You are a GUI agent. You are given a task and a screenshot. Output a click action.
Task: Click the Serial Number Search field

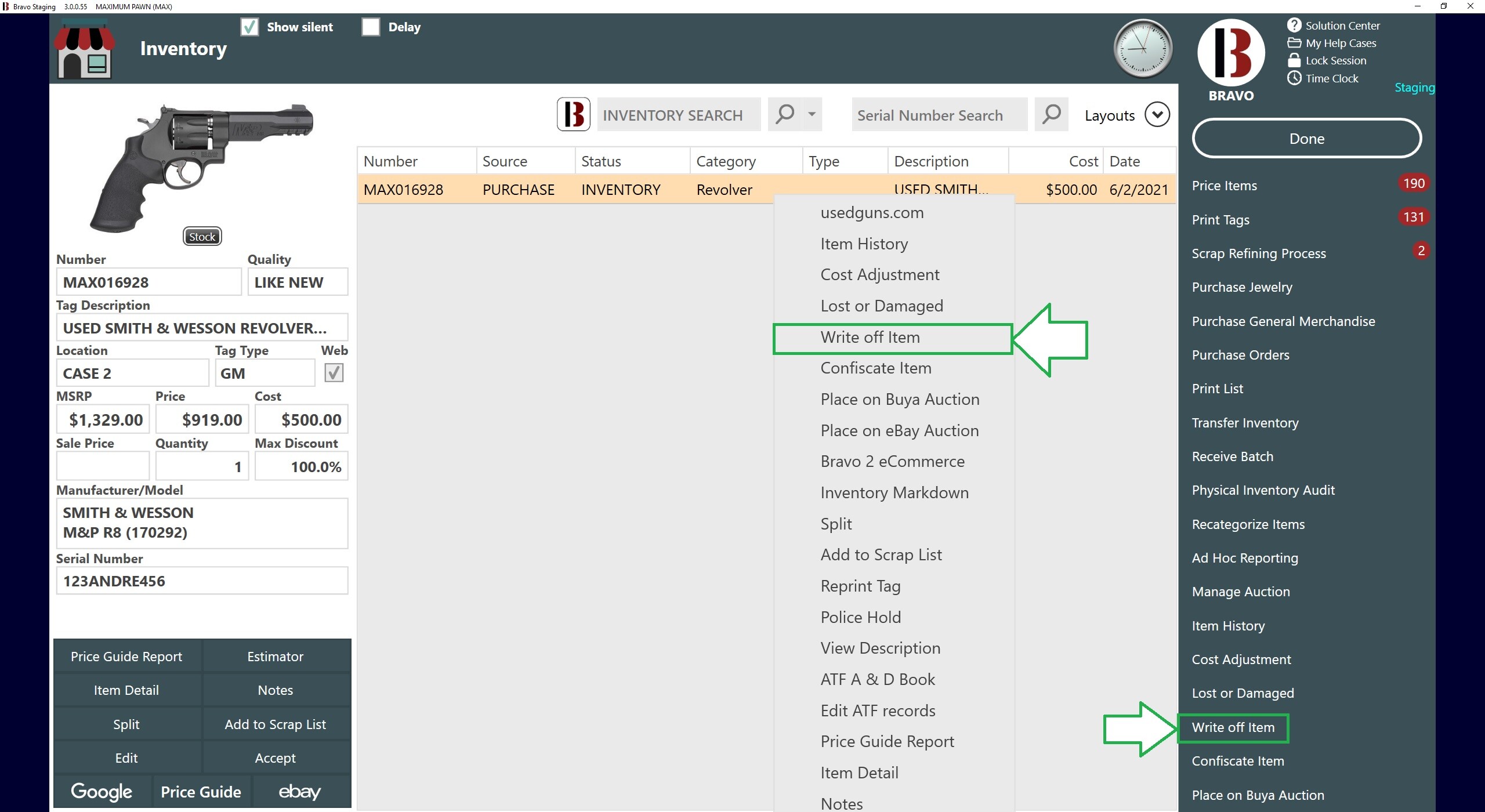tap(939, 114)
